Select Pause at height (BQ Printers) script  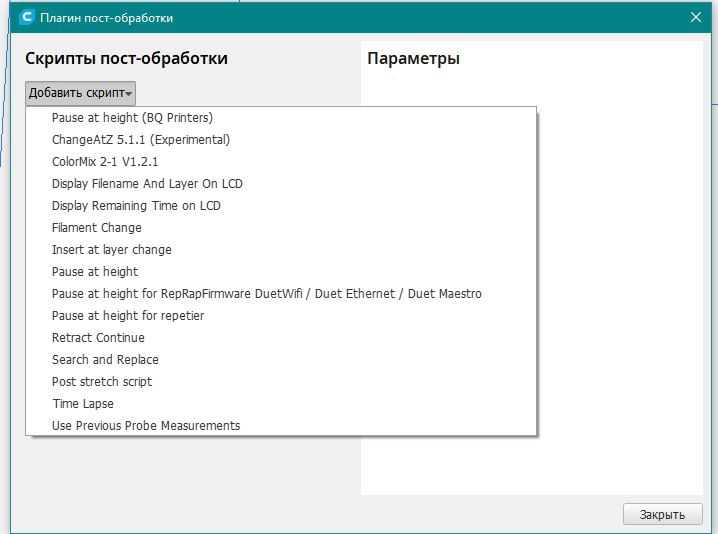tap(281, 118)
